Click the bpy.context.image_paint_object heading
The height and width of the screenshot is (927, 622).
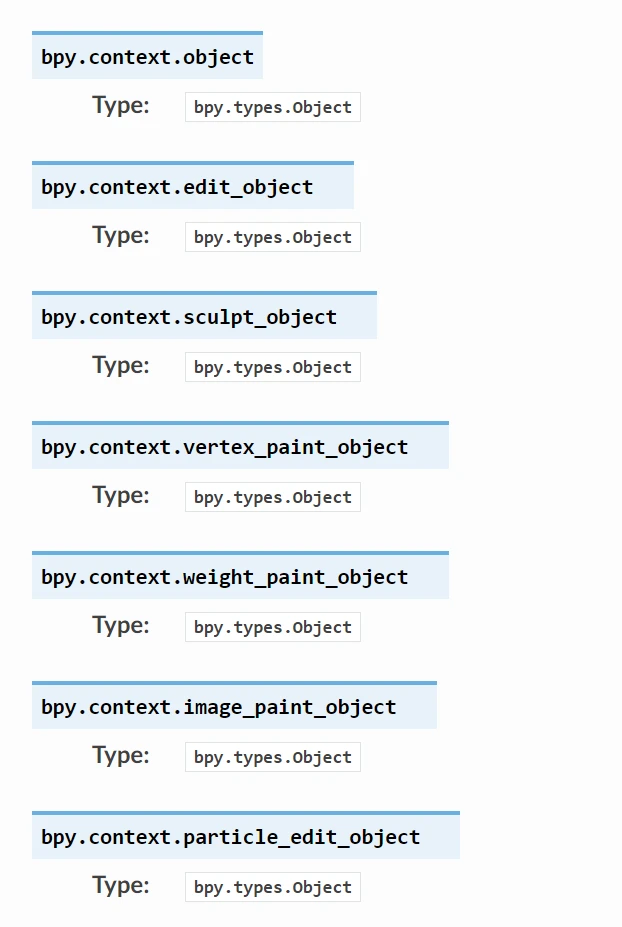(x=218, y=707)
